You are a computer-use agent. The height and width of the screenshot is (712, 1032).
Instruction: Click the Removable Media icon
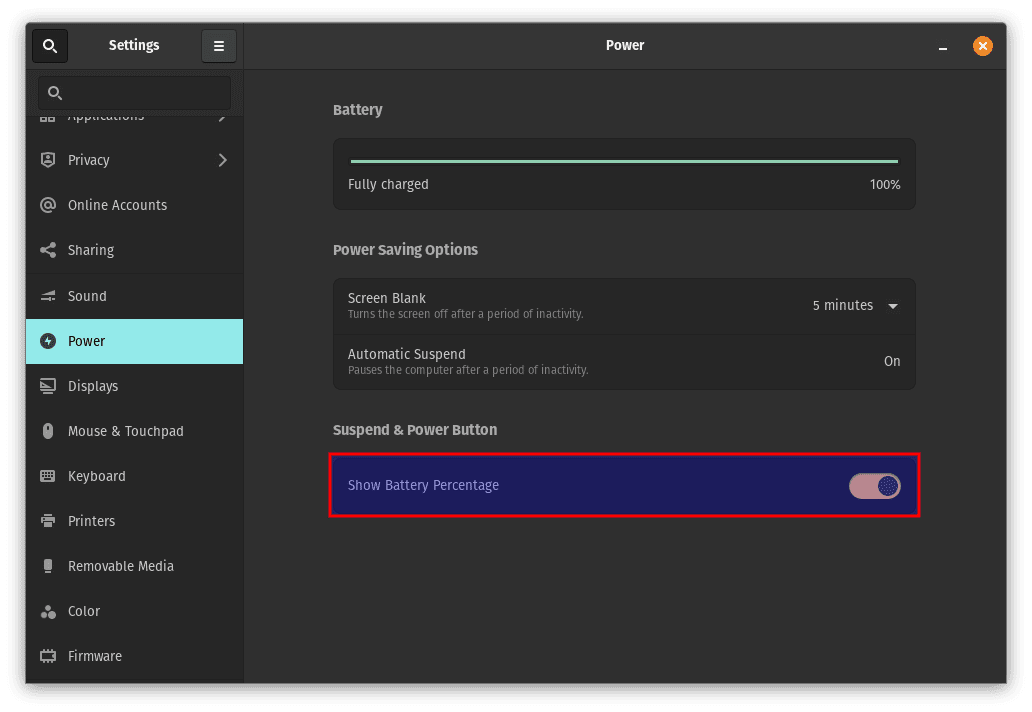click(x=48, y=566)
